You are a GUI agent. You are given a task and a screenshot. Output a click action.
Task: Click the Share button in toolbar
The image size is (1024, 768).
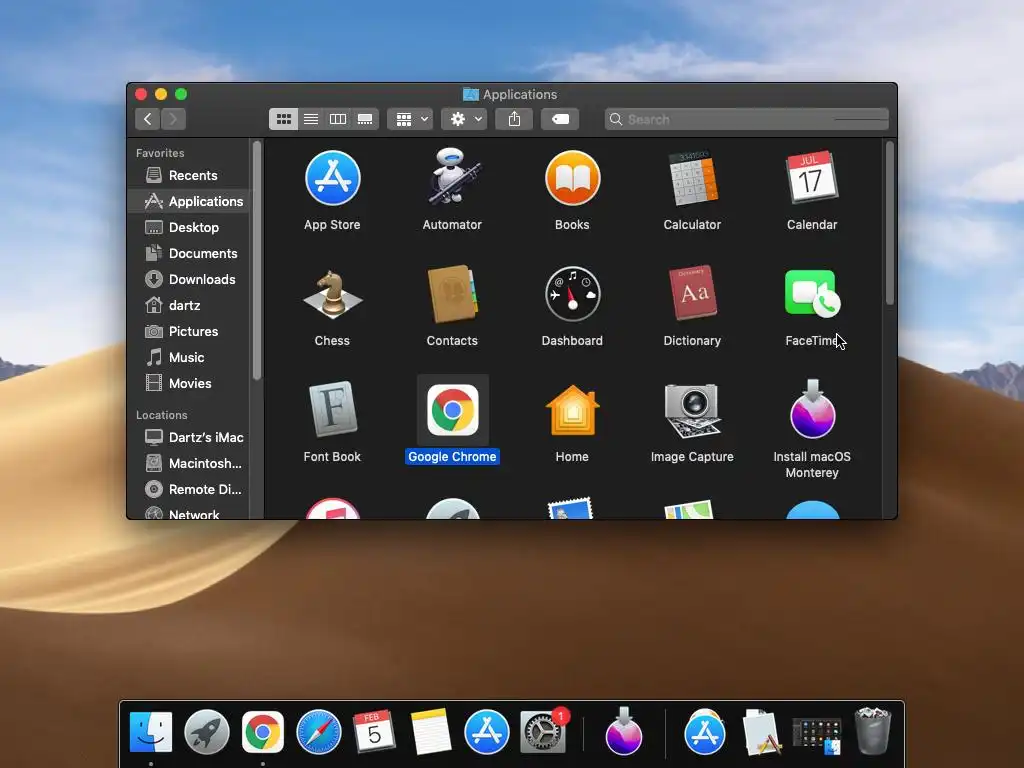[514, 119]
